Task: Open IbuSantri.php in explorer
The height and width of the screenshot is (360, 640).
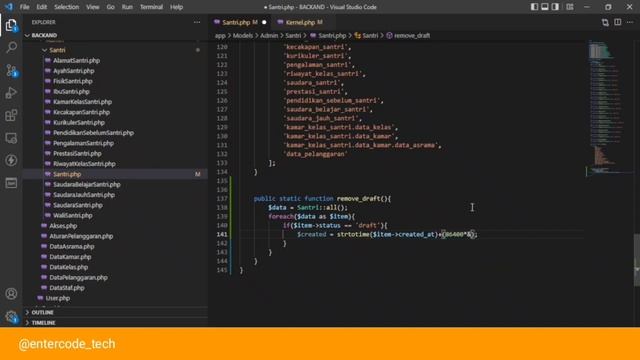Action: [x=71, y=91]
